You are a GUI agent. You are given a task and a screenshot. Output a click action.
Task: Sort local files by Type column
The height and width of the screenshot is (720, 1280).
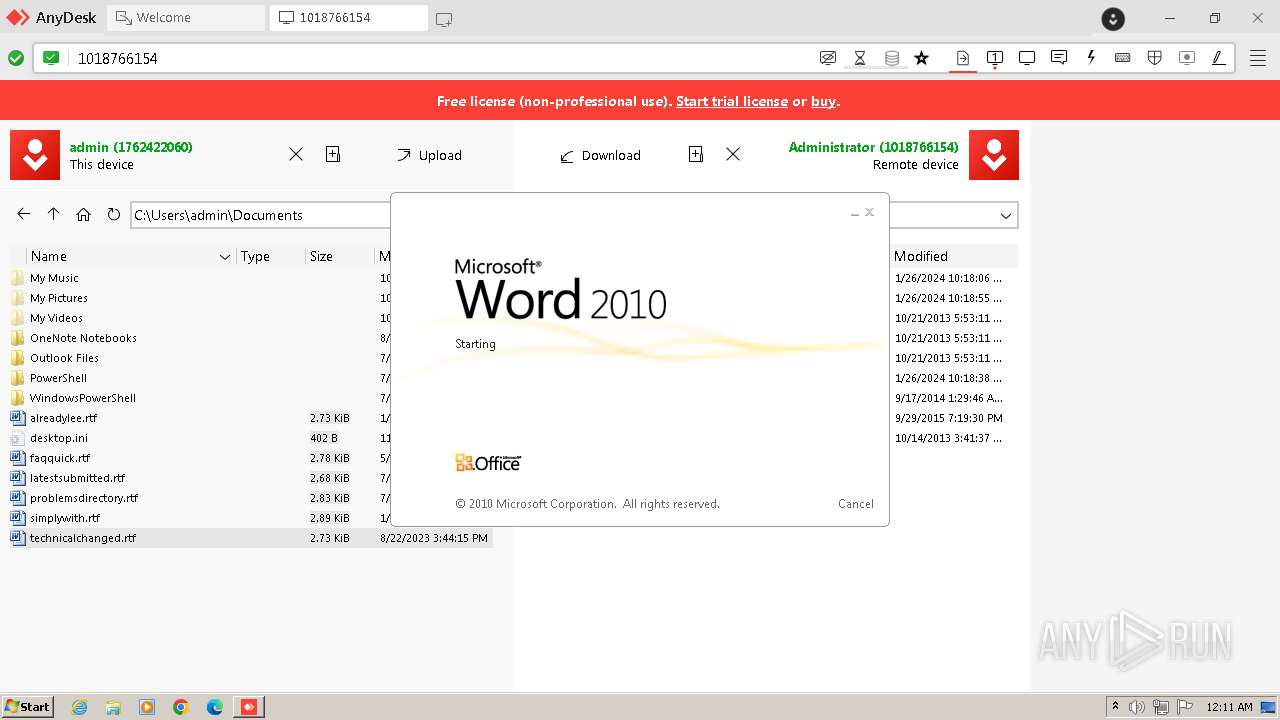coord(255,257)
